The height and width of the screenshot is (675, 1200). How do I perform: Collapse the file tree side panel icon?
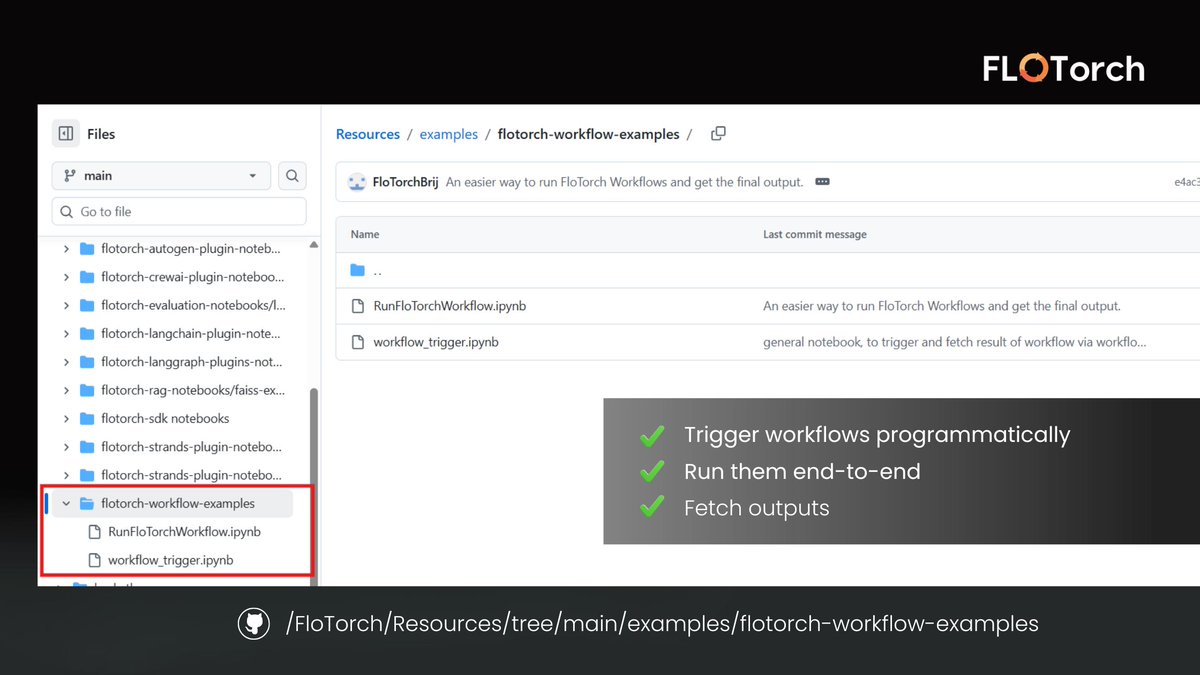tap(66, 133)
